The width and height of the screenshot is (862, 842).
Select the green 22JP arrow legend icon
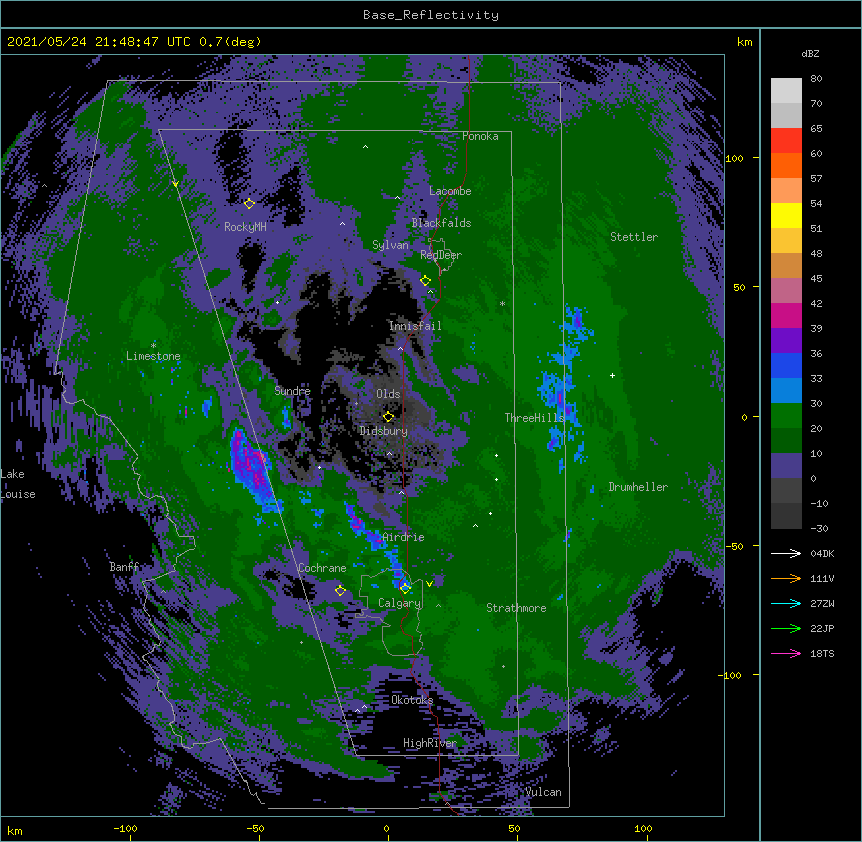[786, 628]
